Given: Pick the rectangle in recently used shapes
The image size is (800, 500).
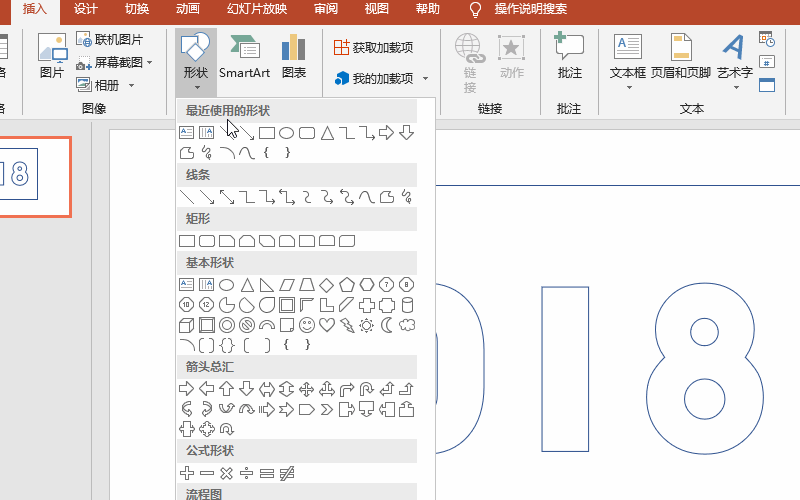Looking at the screenshot, I should 267,133.
